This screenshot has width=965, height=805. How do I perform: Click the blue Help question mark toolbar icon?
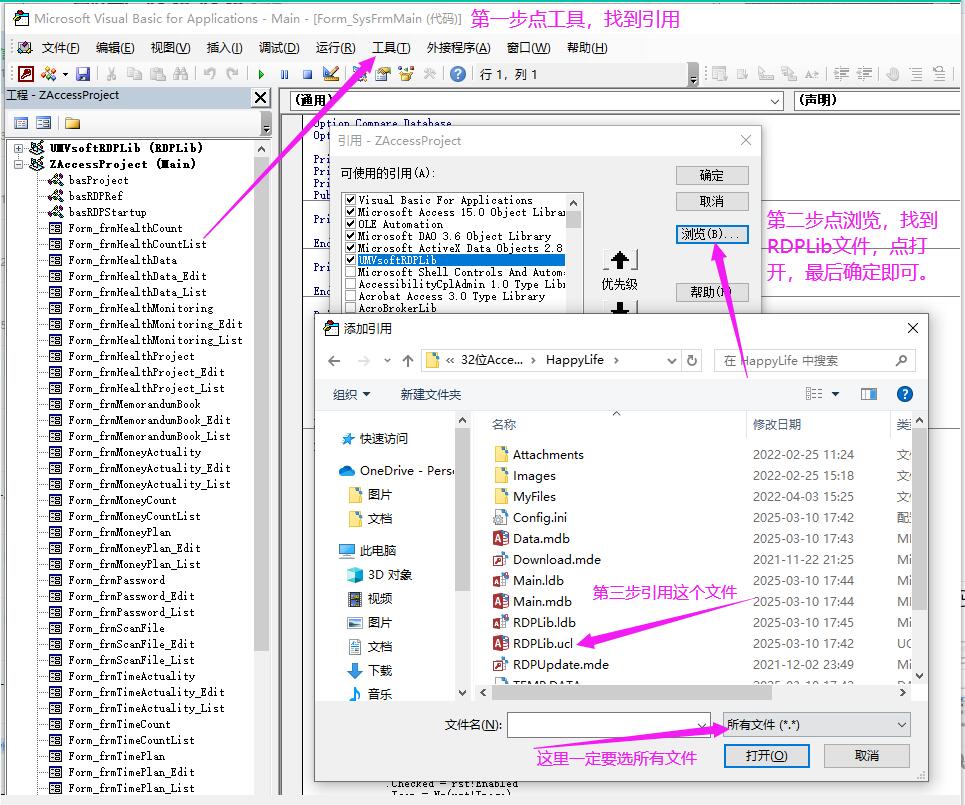click(x=458, y=74)
